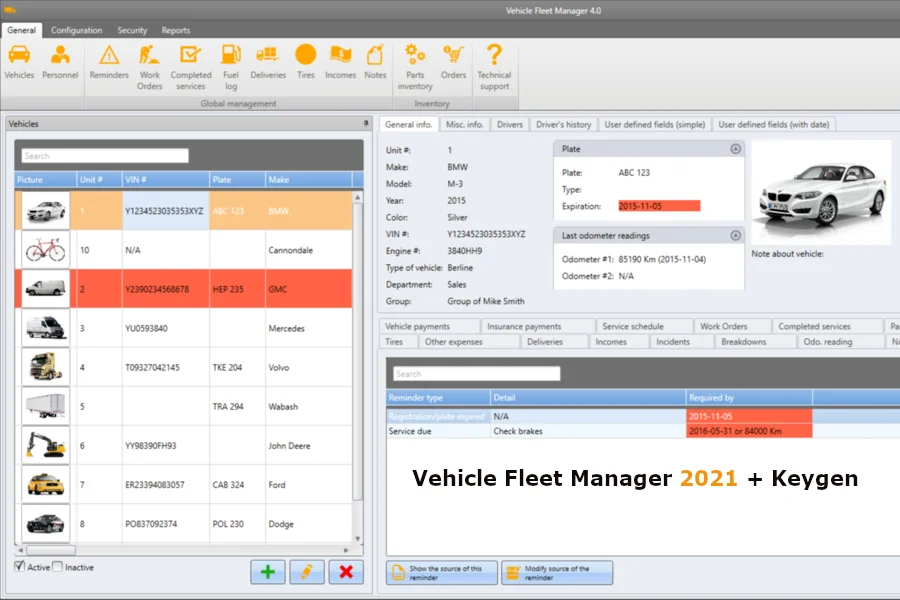
Task: Open Reminders from the ribbon
Action: [109, 62]
